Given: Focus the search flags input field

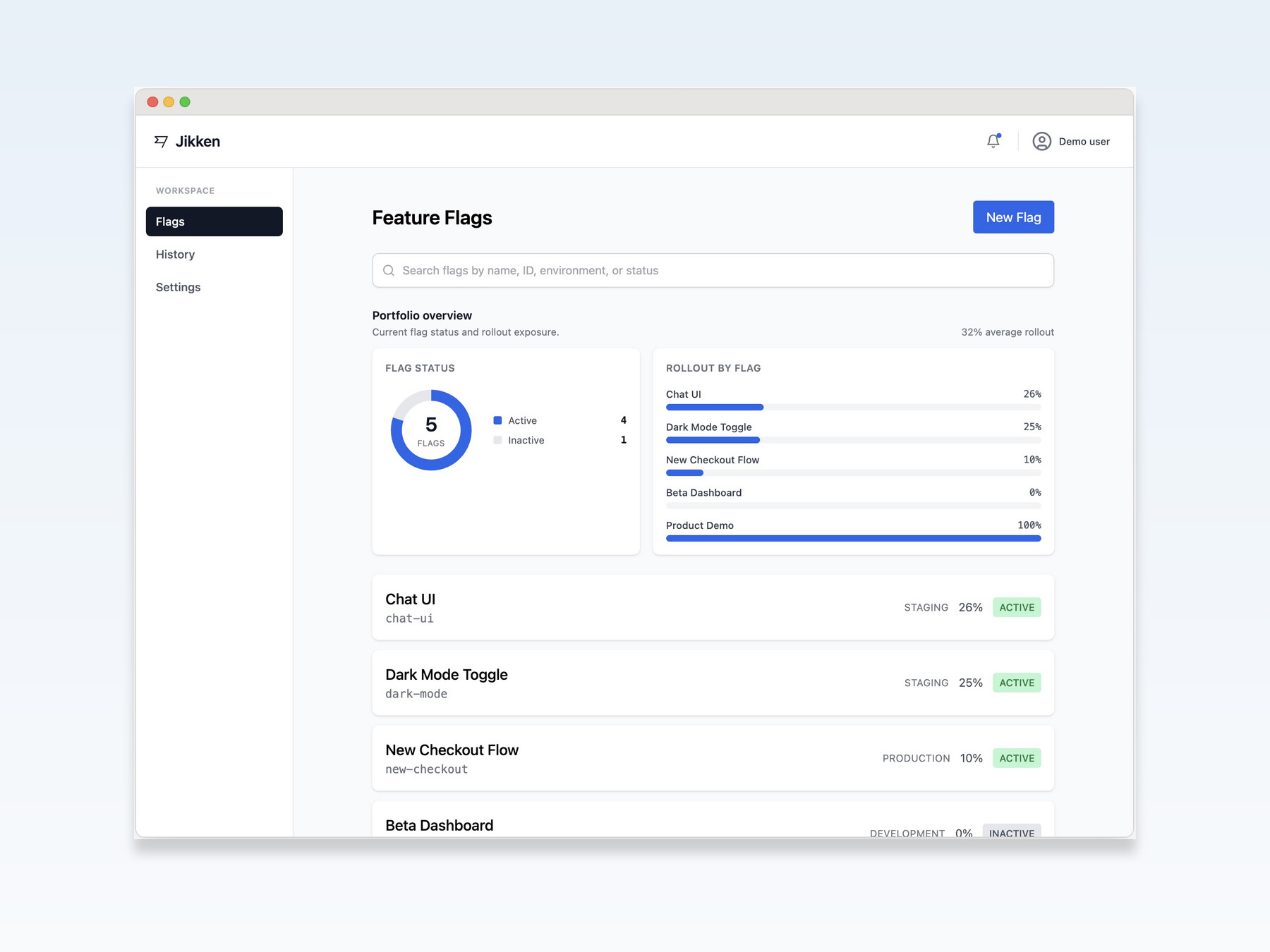Looking at the screenshot, I should point(713,270).
